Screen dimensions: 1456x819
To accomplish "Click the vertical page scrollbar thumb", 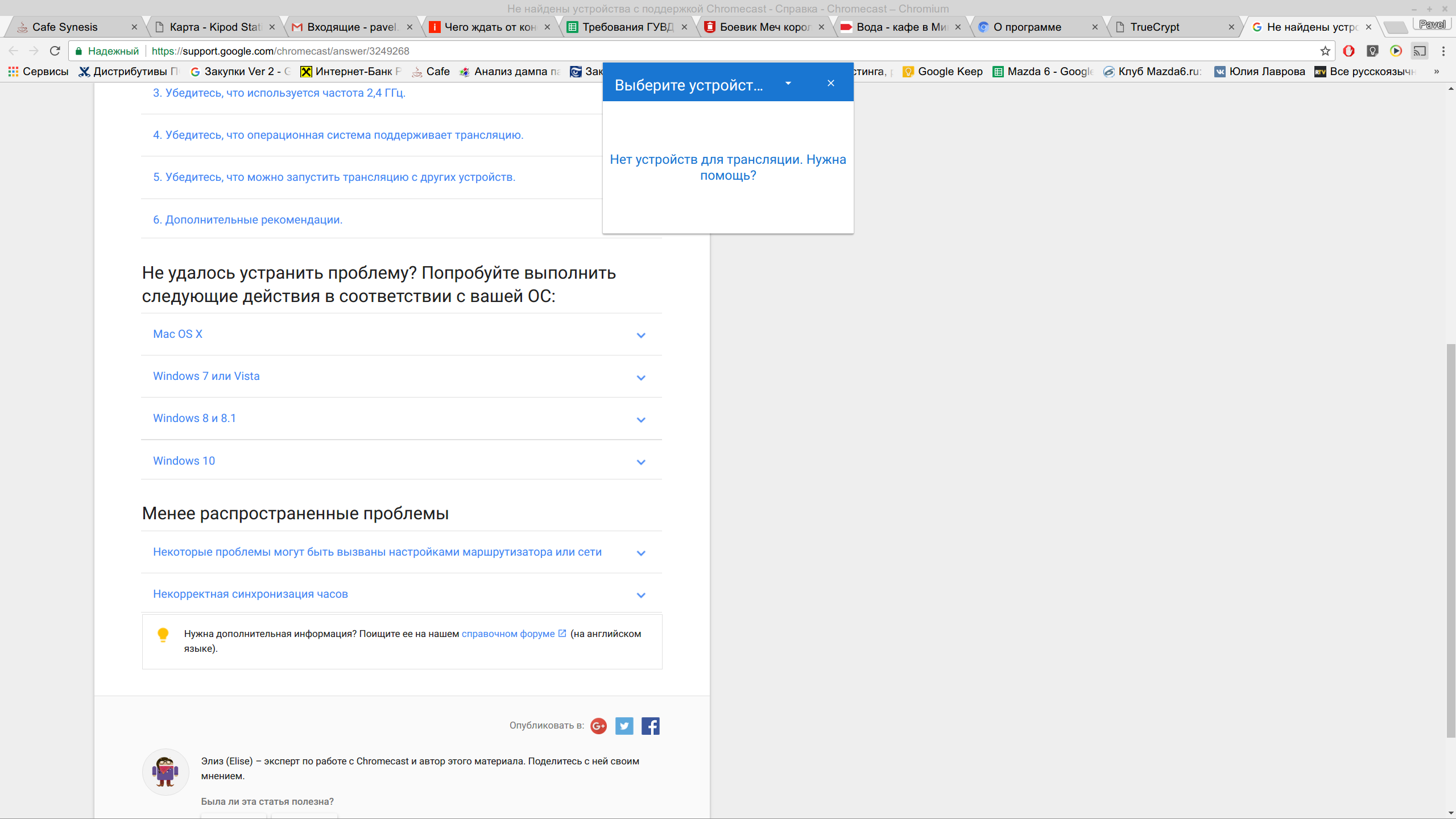I will (x=1451, y=540).
